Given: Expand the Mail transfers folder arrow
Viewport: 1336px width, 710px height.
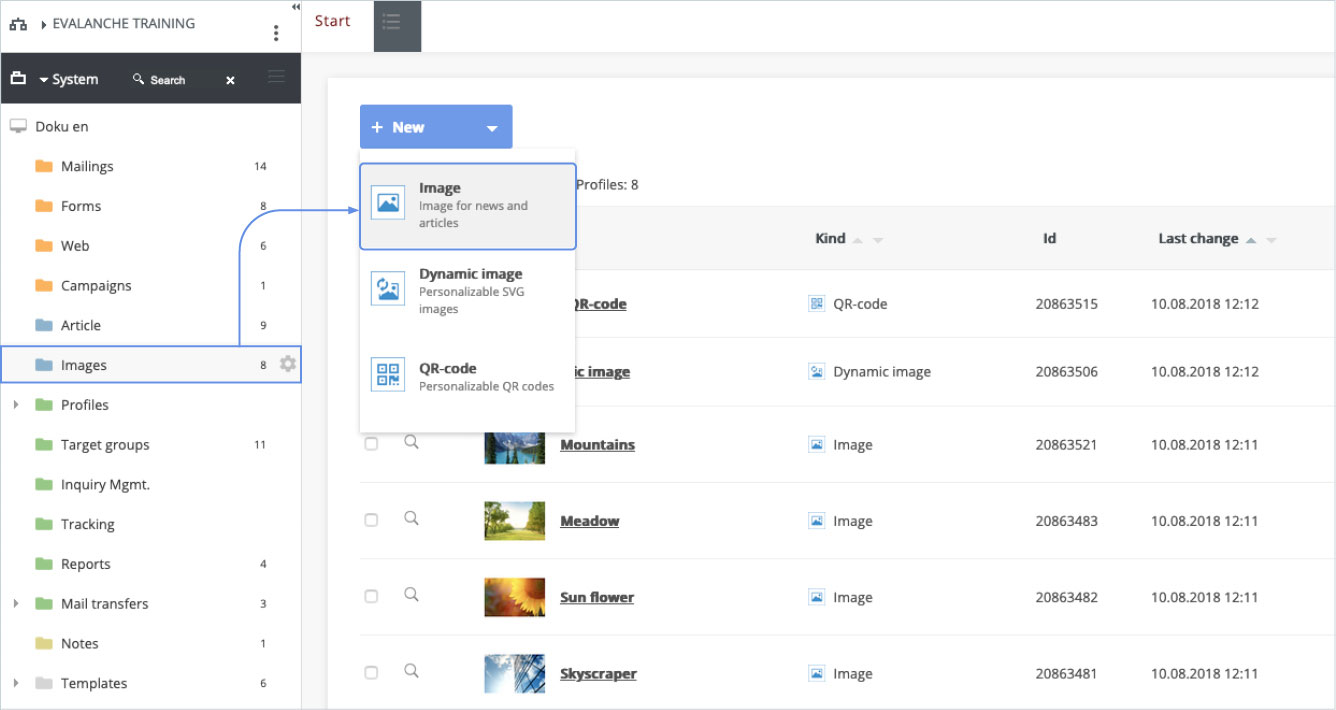Looking at the screenshot, I should 16,604.
